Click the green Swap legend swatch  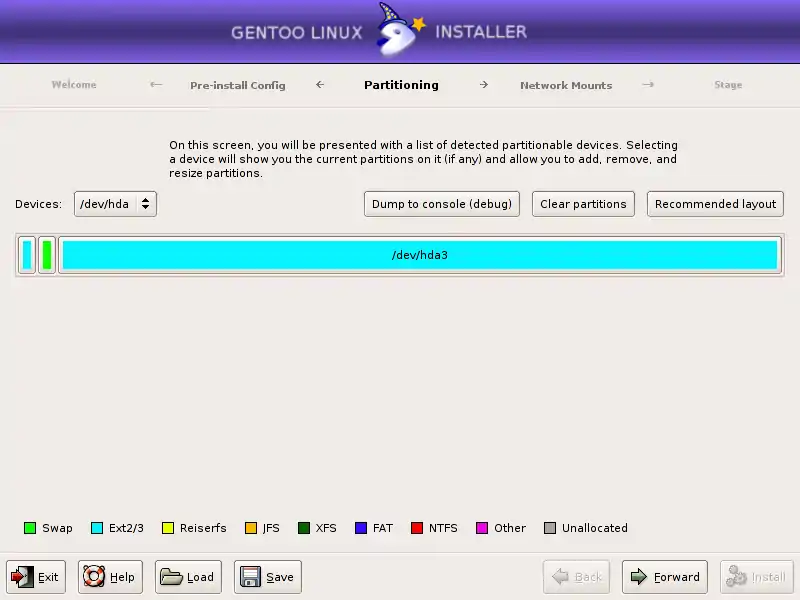tap(30, 528)
